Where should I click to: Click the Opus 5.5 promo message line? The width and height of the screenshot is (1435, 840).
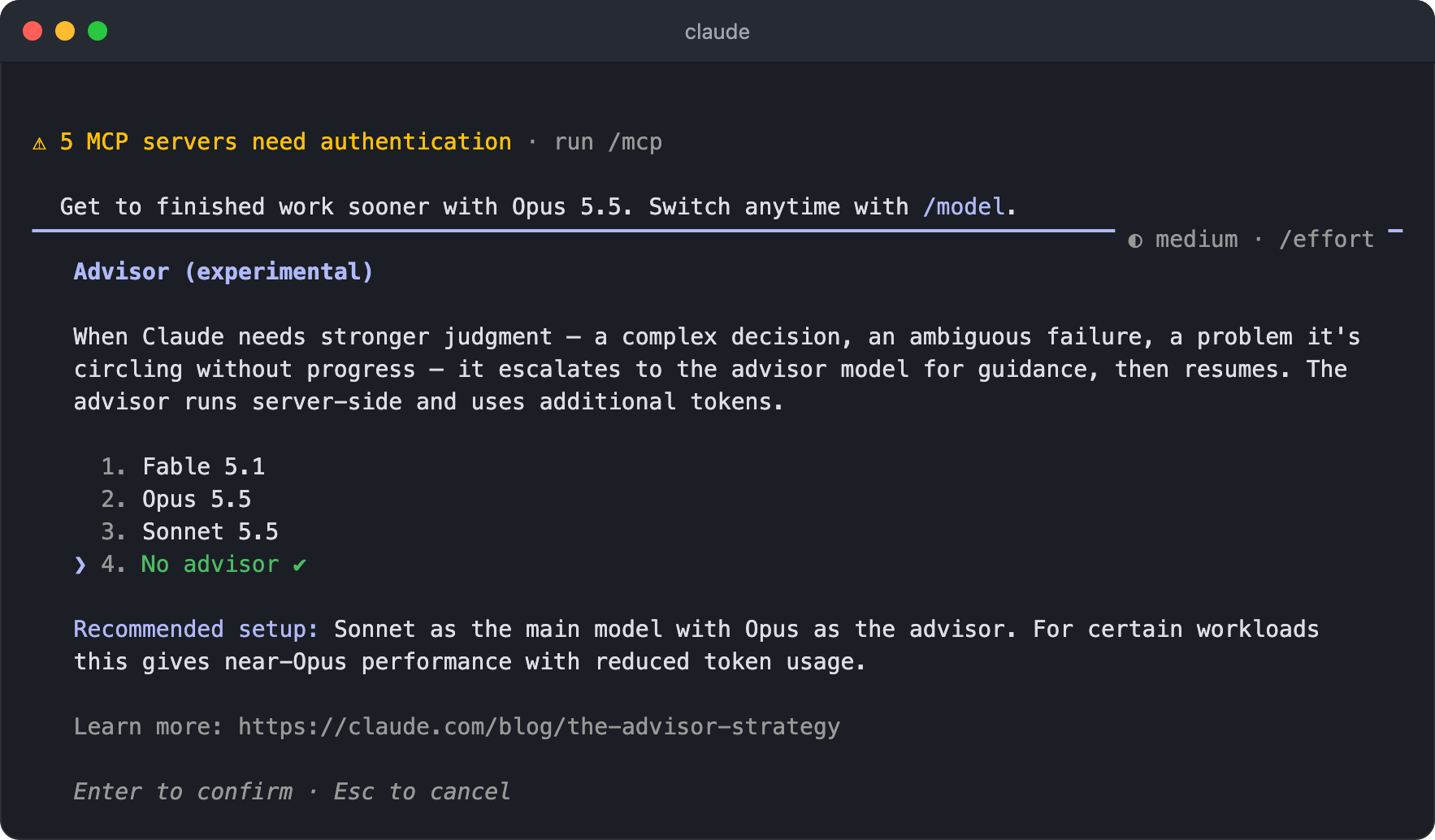pyautogui.click(x=538, y=206)
